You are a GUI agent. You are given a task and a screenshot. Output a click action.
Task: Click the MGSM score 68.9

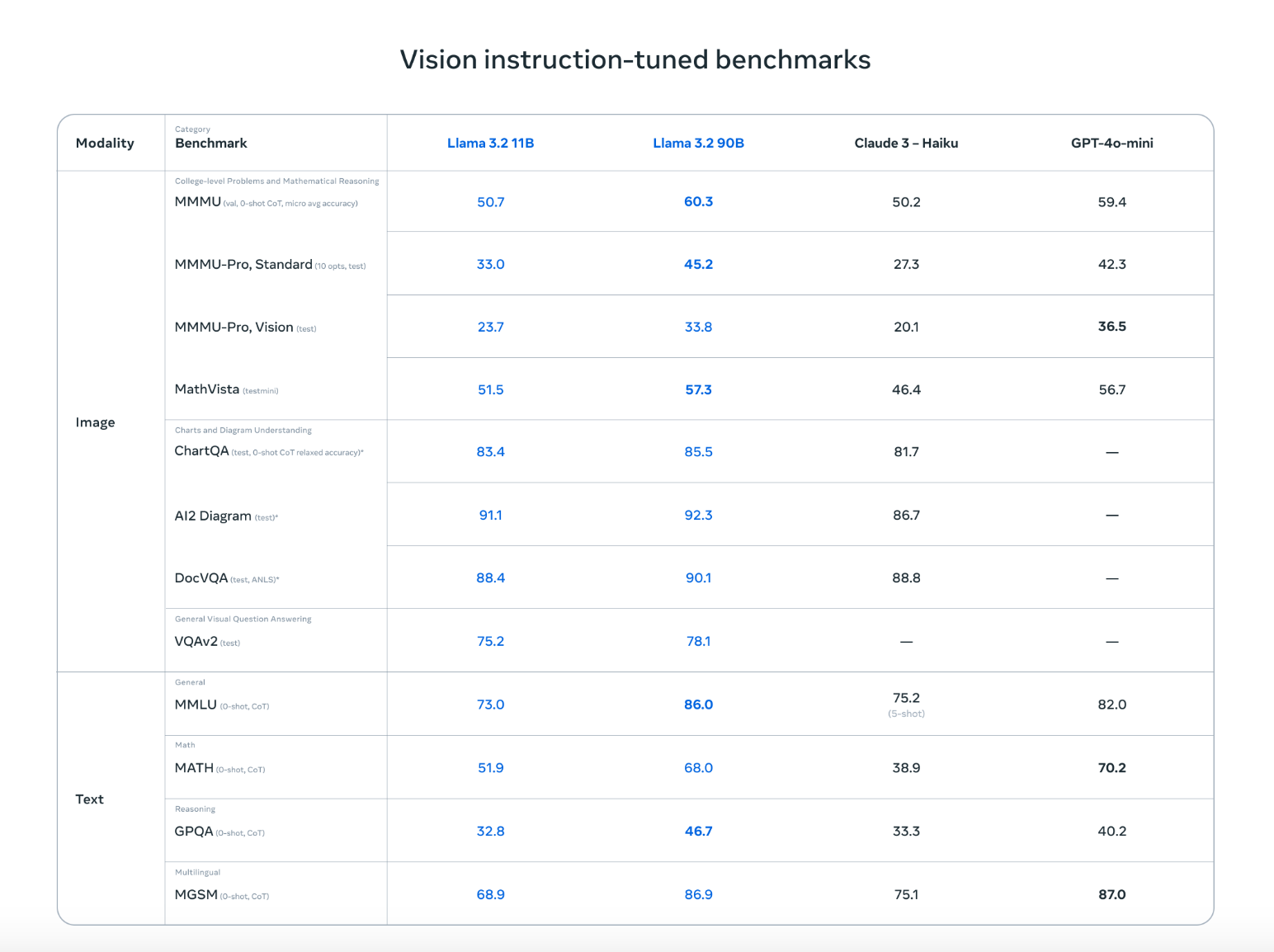490,894
